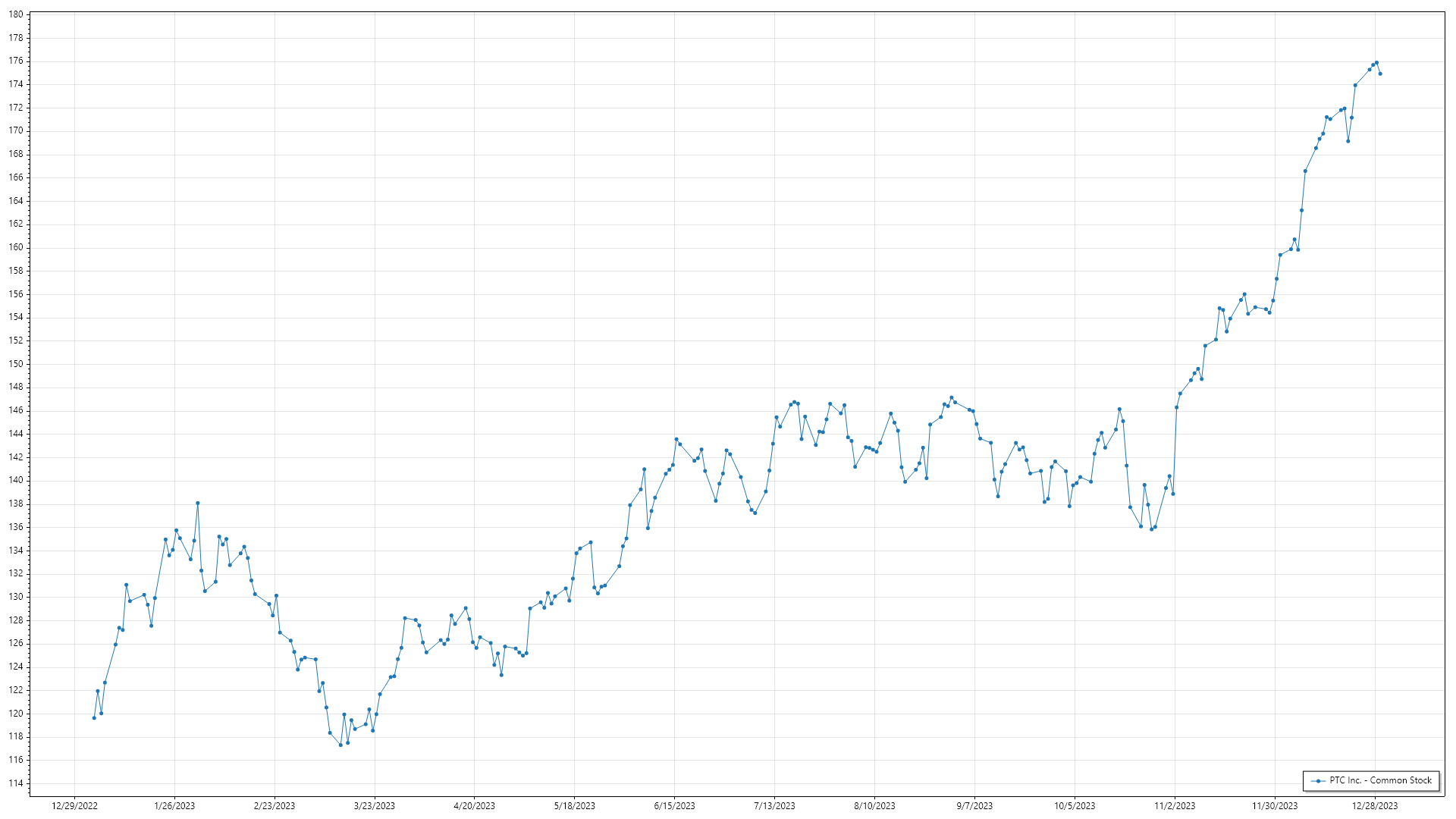Click the first data point on the line

(x=94, y=717)
